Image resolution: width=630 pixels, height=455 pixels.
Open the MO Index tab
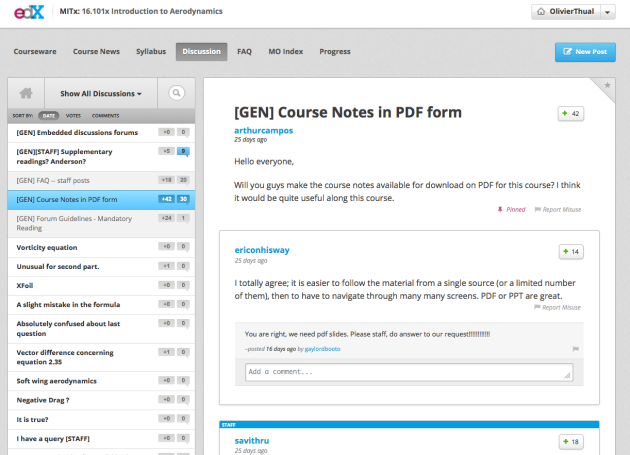click(x=286, y=51)
